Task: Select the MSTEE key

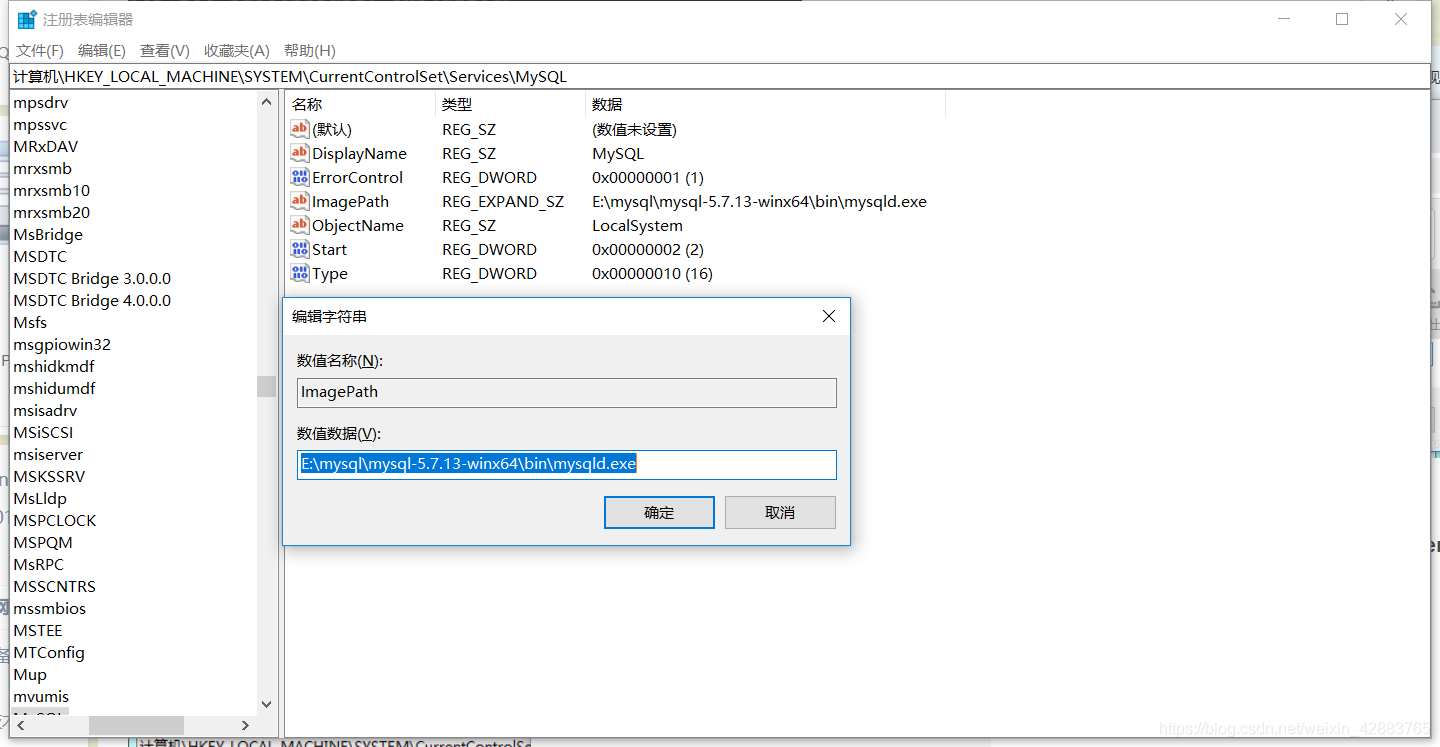Action: 38,630
